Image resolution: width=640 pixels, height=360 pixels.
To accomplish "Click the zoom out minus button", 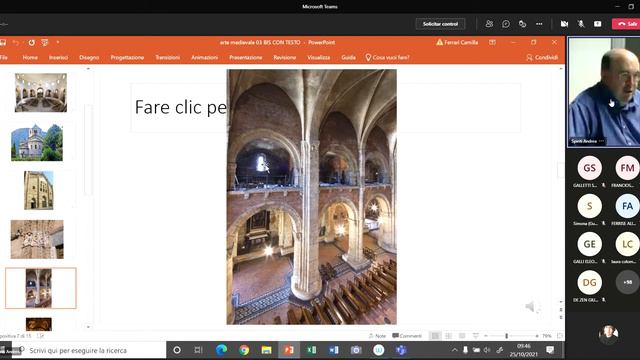I will click(486, 336).
